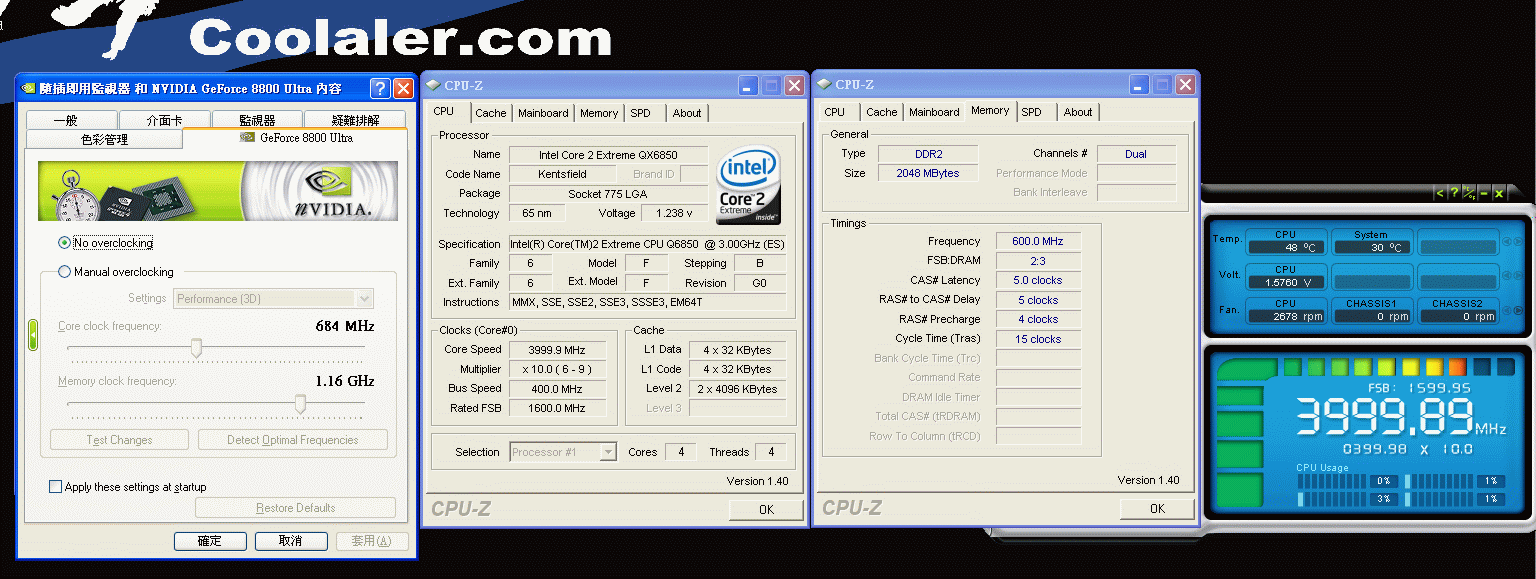Click the Core Speed value field
1536x579 pixels.
(x=557, y=350)
